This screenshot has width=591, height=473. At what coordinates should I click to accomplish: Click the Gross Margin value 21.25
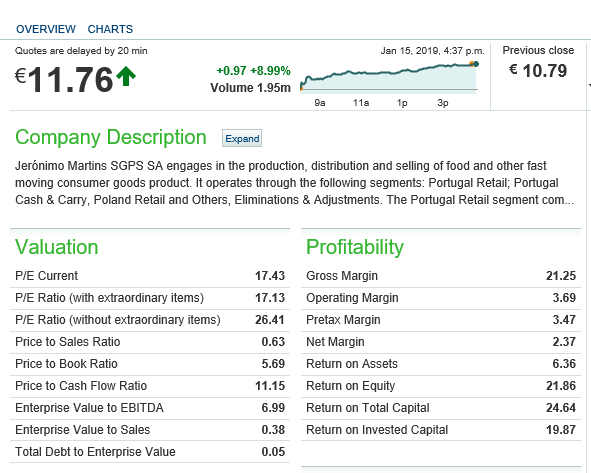pos(561,276)
